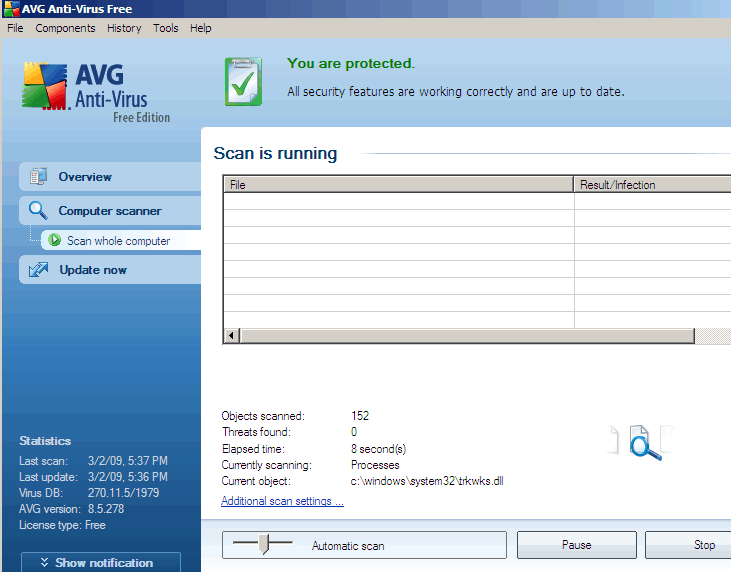Open the History menu
The width and height of the screenshot is (731, 572).
[124, 28]
